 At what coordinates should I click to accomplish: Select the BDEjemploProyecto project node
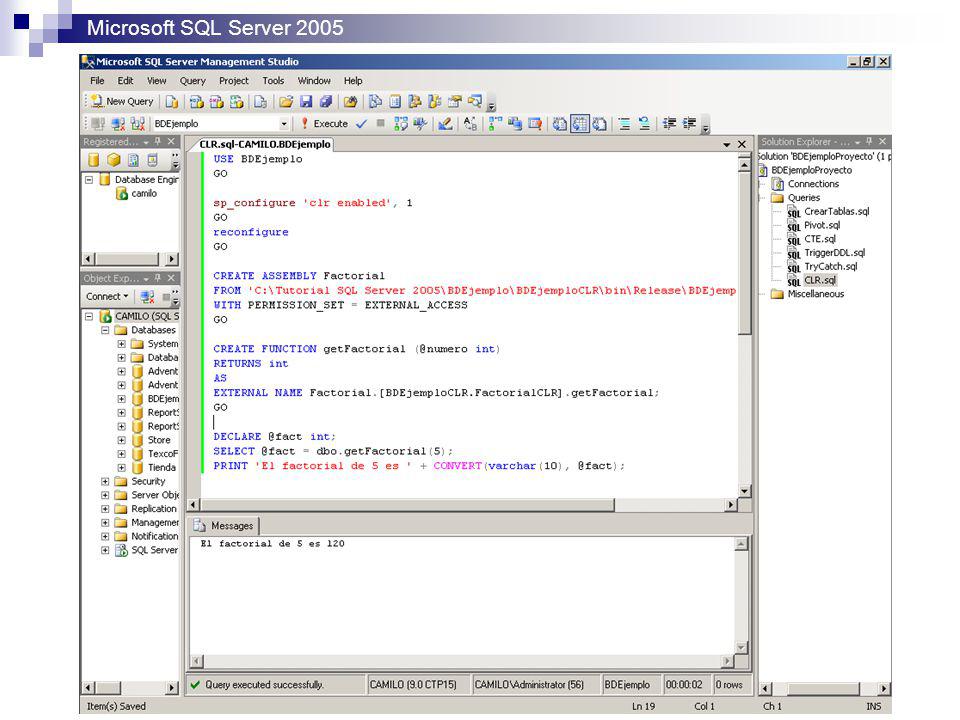[x=811, y=170]
